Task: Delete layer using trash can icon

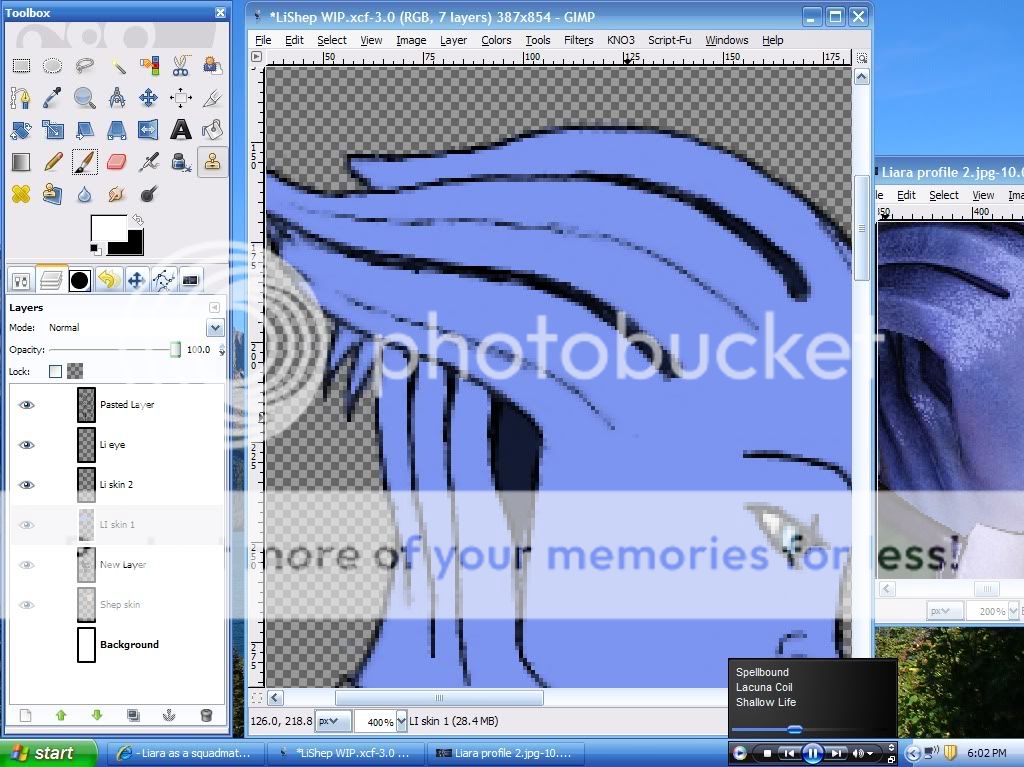Action: click(206, 715)
